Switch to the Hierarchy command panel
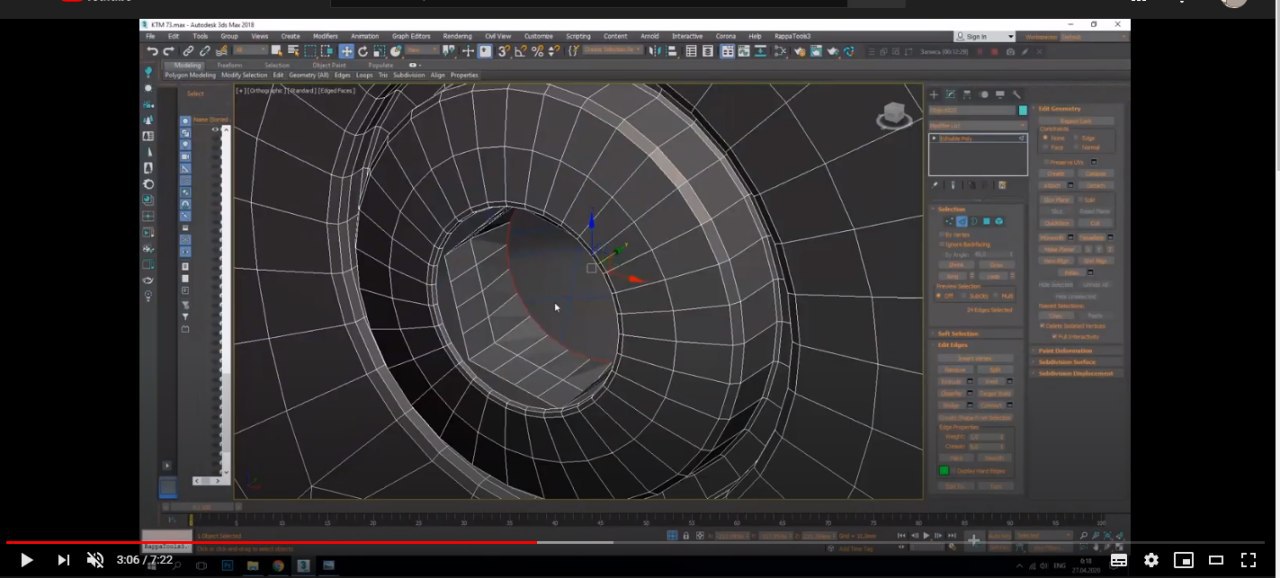This screenshot has width=1280, height=578. click(x=967, y=94)
